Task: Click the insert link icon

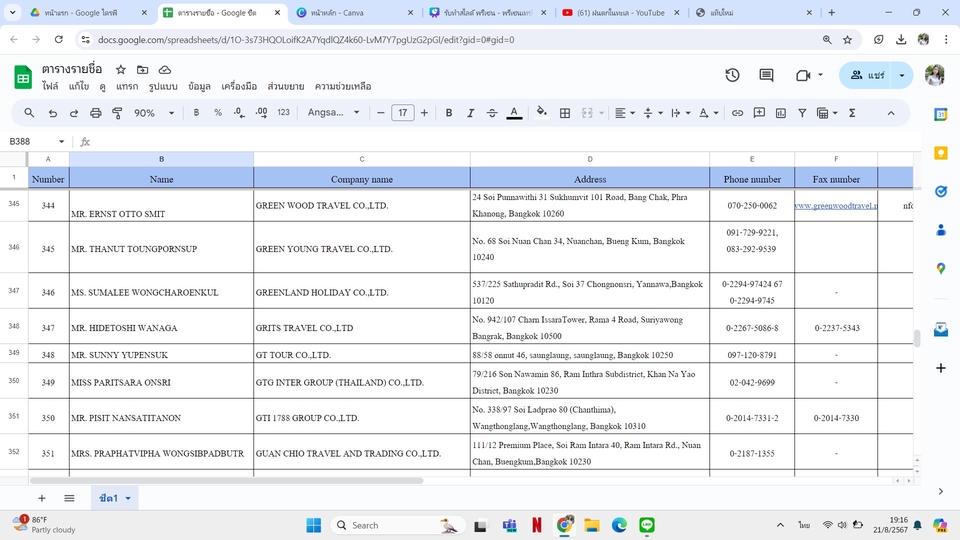Action: click(737, 113)
